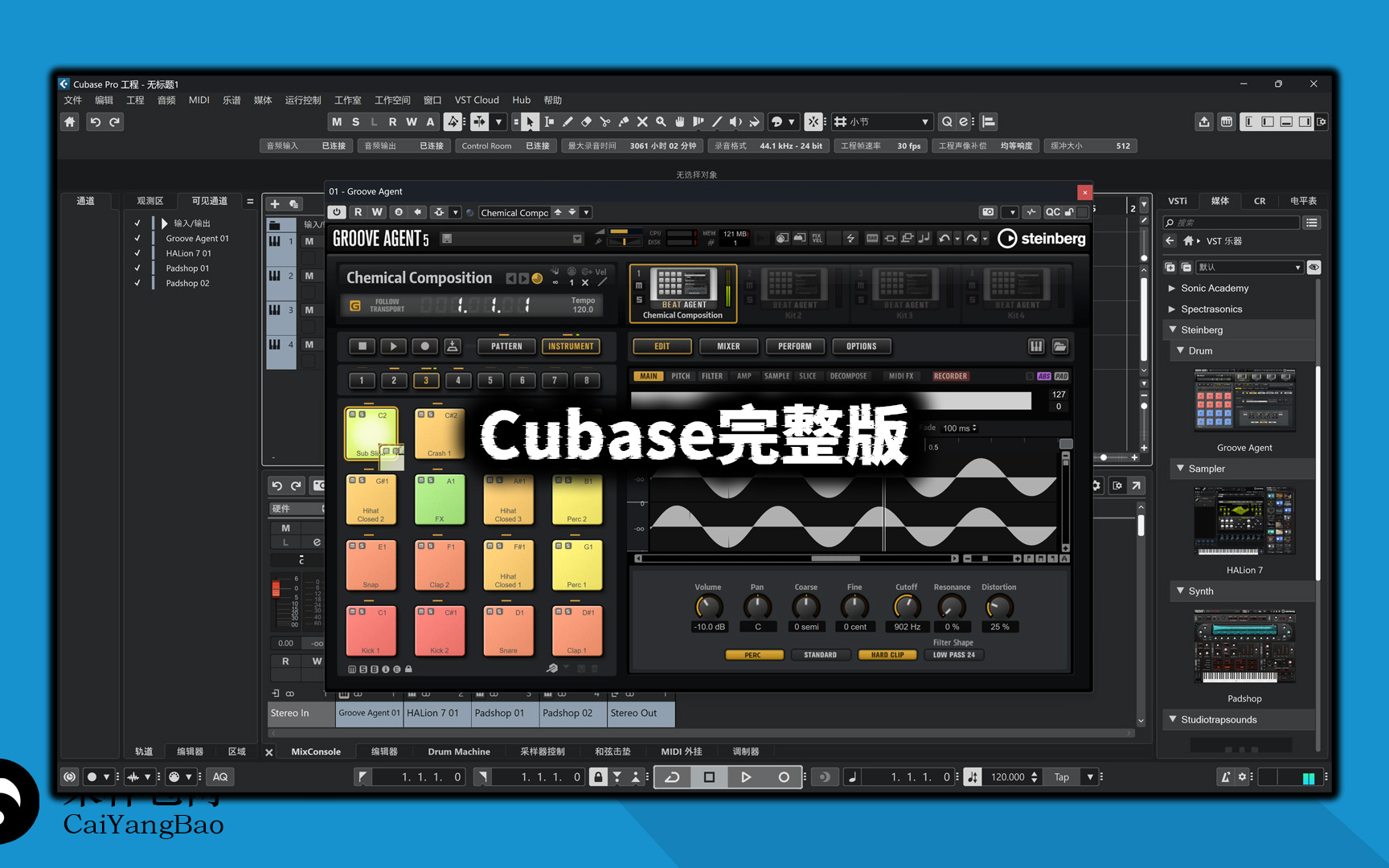Click the PATTERN button in Groove Agent
Viewport: 1389px width, 868px height.
tap(506, 346)
